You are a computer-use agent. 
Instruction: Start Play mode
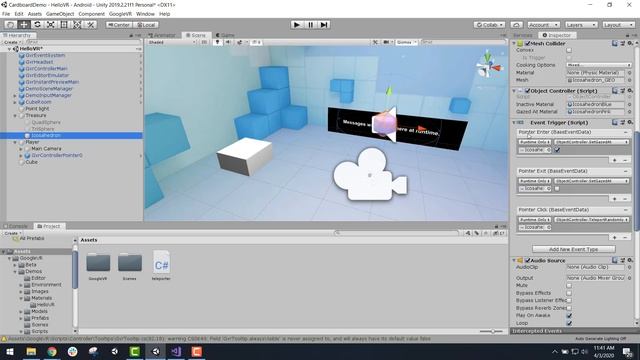click(297, 25)
